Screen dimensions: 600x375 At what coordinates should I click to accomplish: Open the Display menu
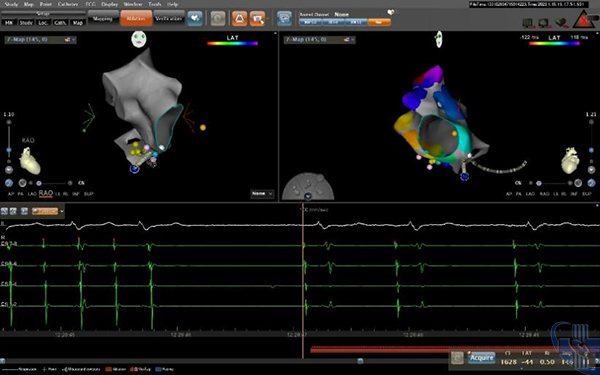click(109, 4)
